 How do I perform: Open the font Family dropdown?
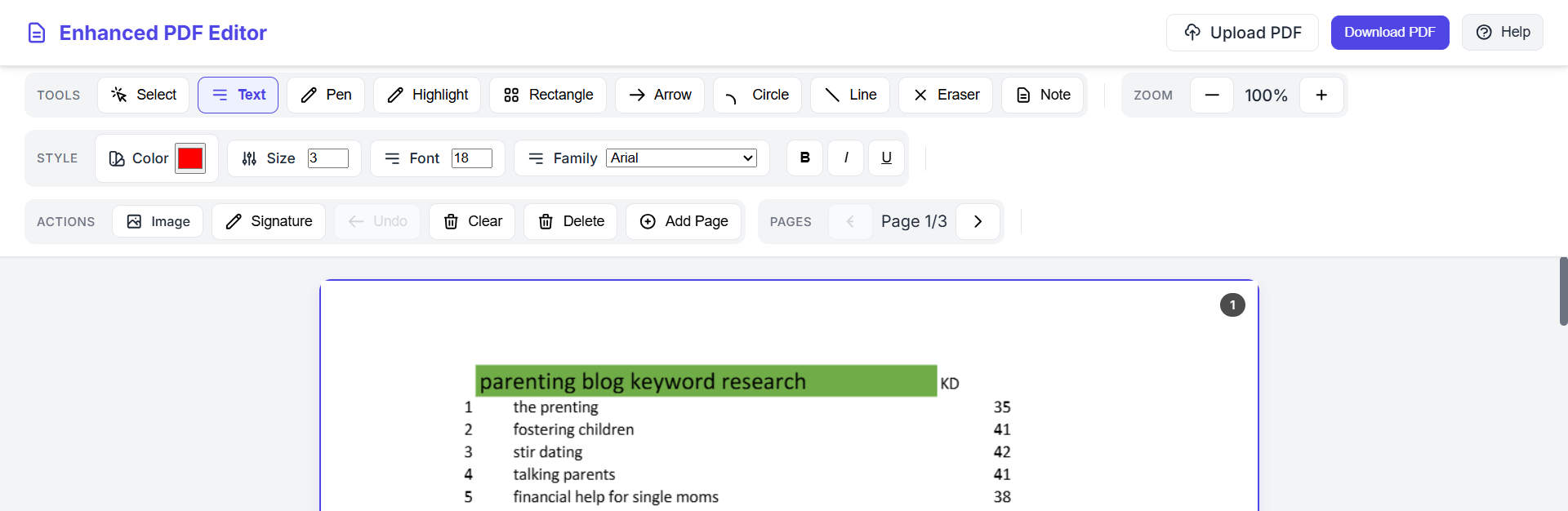[681, 158]
